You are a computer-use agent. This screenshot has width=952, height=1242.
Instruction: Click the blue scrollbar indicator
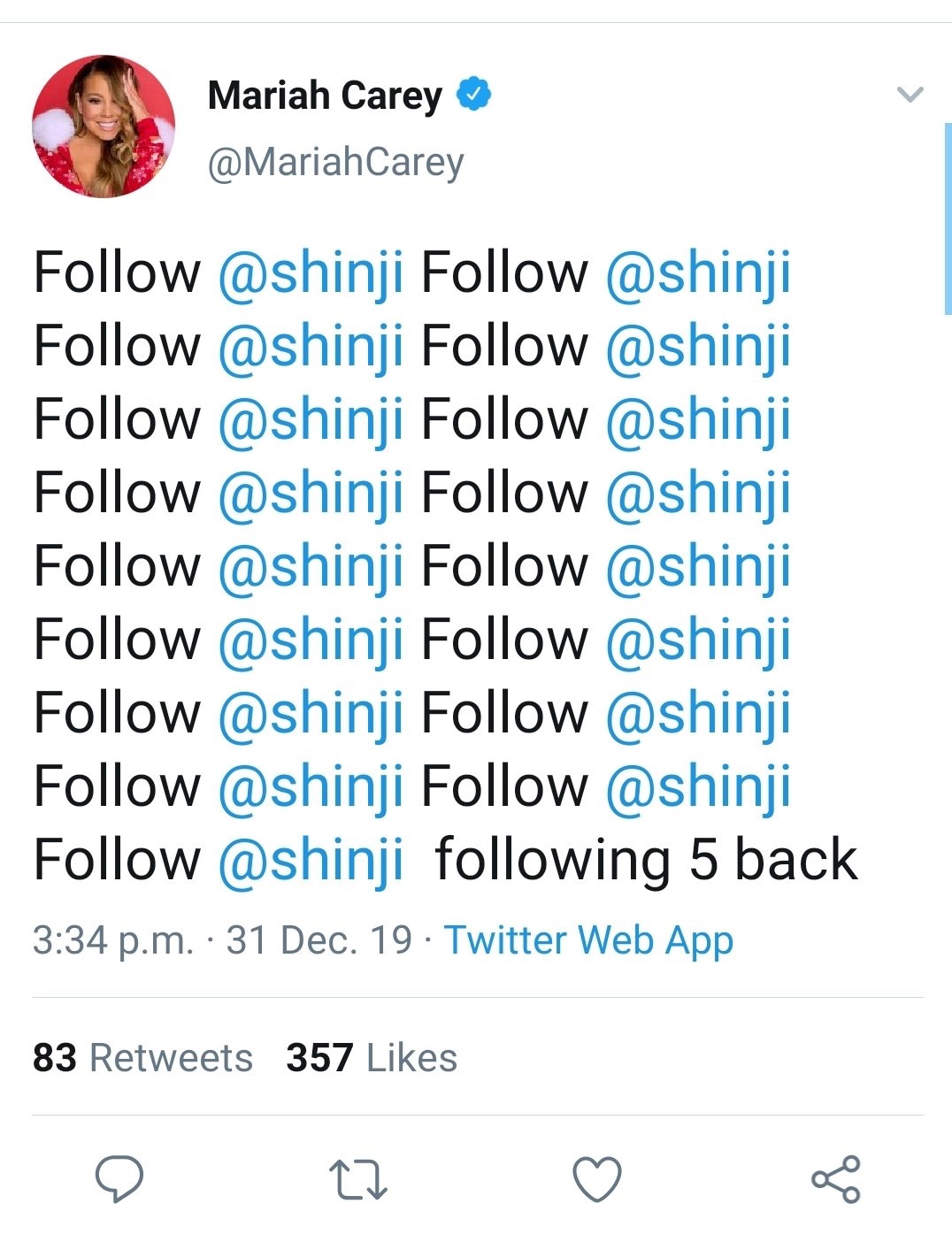(x=948, y=218)
